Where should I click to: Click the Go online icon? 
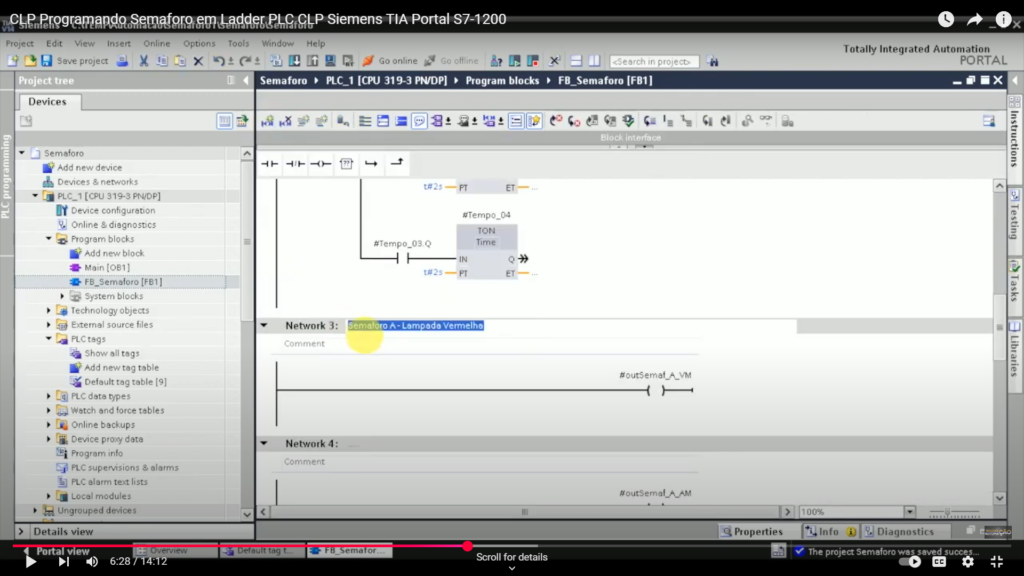click(368, 61)
